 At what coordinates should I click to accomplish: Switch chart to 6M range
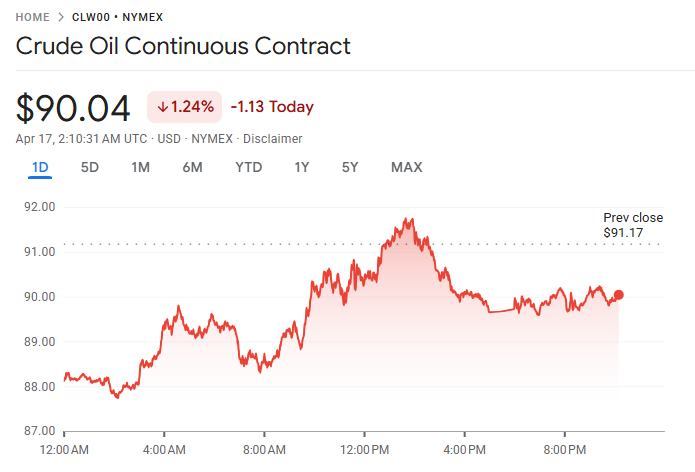pos(192,167)
